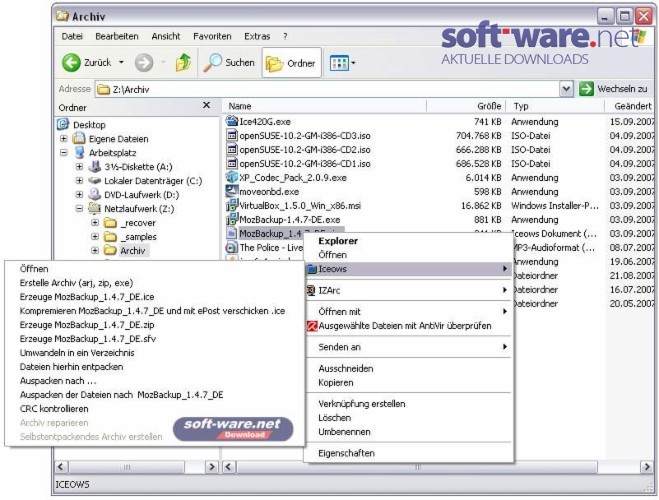Open the Extras menu

tap(257, 37)
